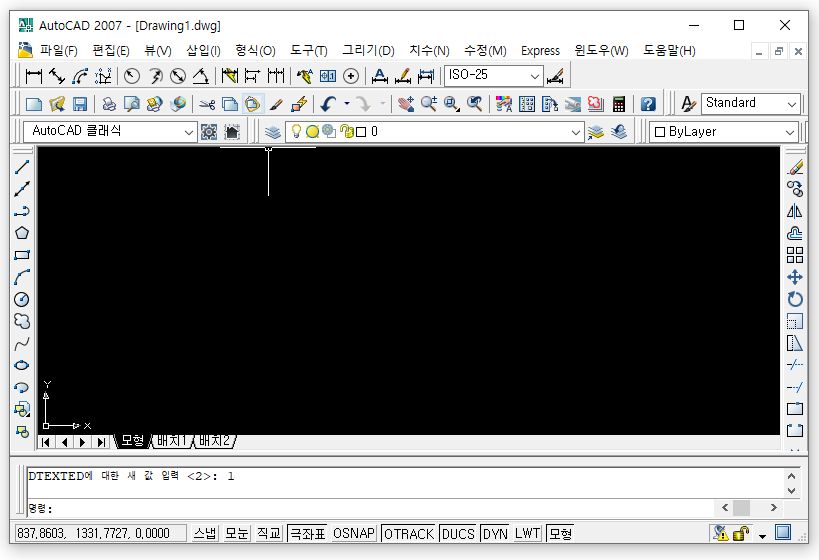Toggle OTRACK in status bar
Viewport: 819px width, 560px height.
point(408,533)
